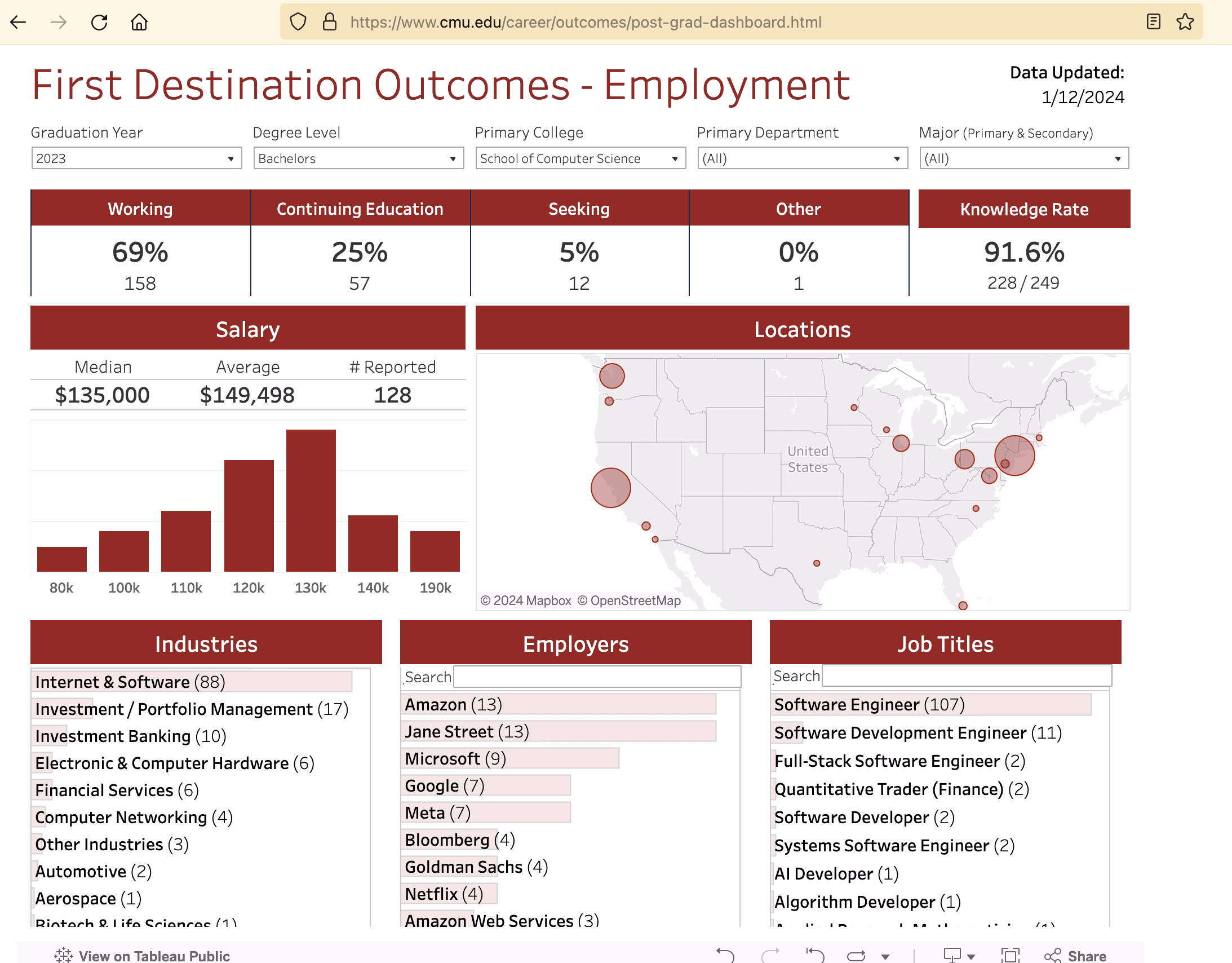1232x963 pixels.
Task: Select Netflix (4) employer row
Action: point(450,894)
